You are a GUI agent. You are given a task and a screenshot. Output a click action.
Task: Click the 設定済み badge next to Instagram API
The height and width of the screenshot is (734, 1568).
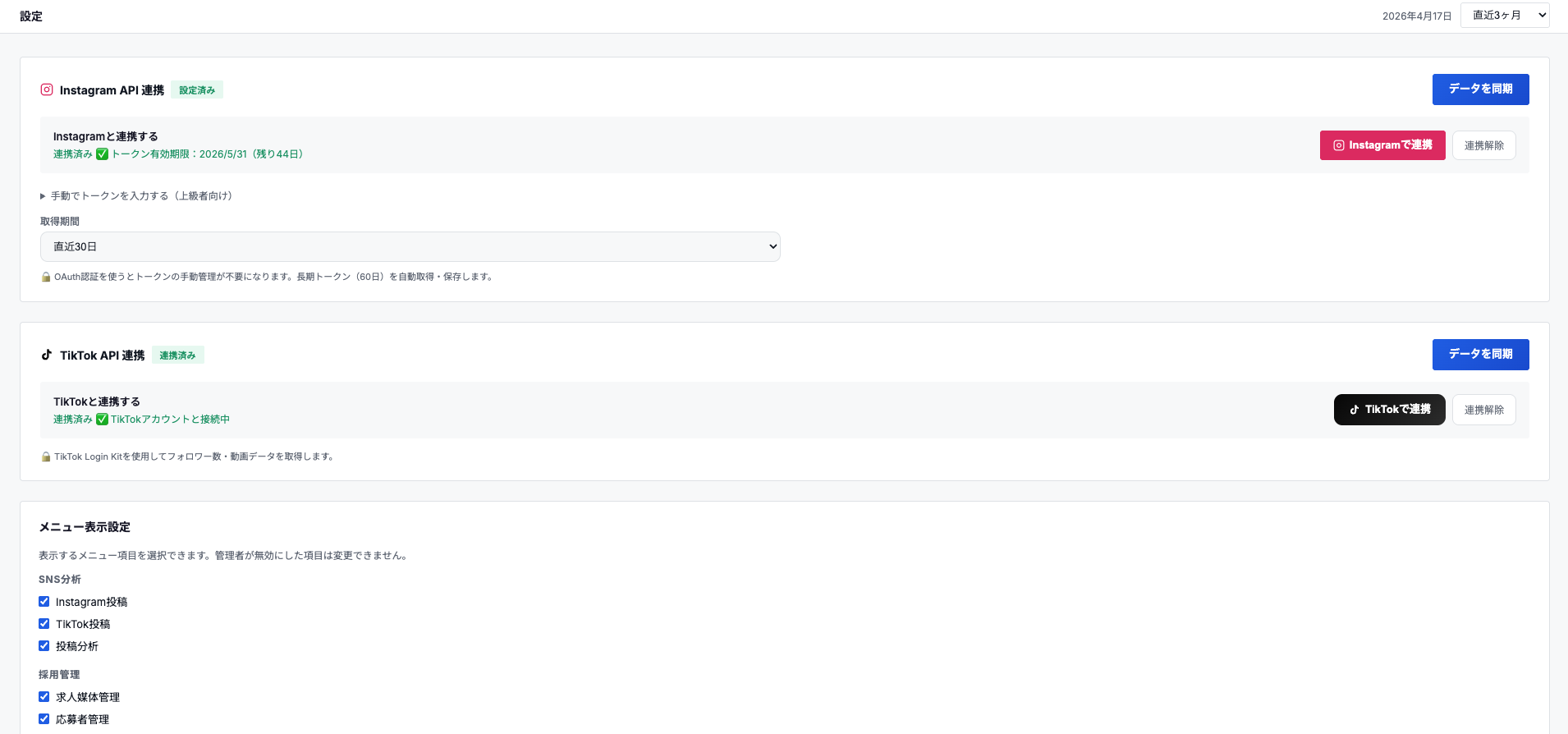(197, 90)
